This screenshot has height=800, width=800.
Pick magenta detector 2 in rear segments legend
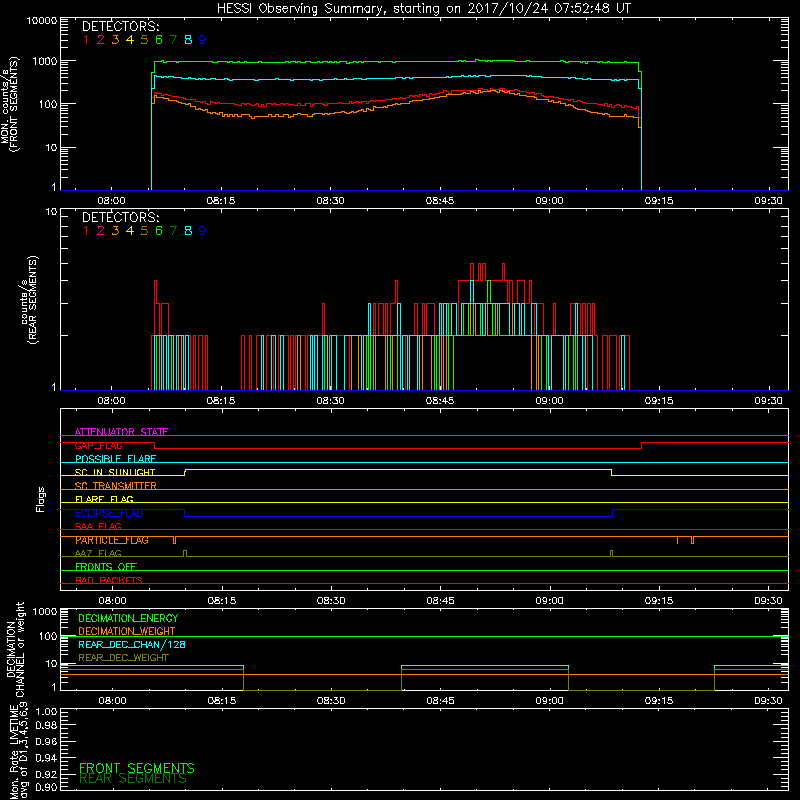(101, 231)
